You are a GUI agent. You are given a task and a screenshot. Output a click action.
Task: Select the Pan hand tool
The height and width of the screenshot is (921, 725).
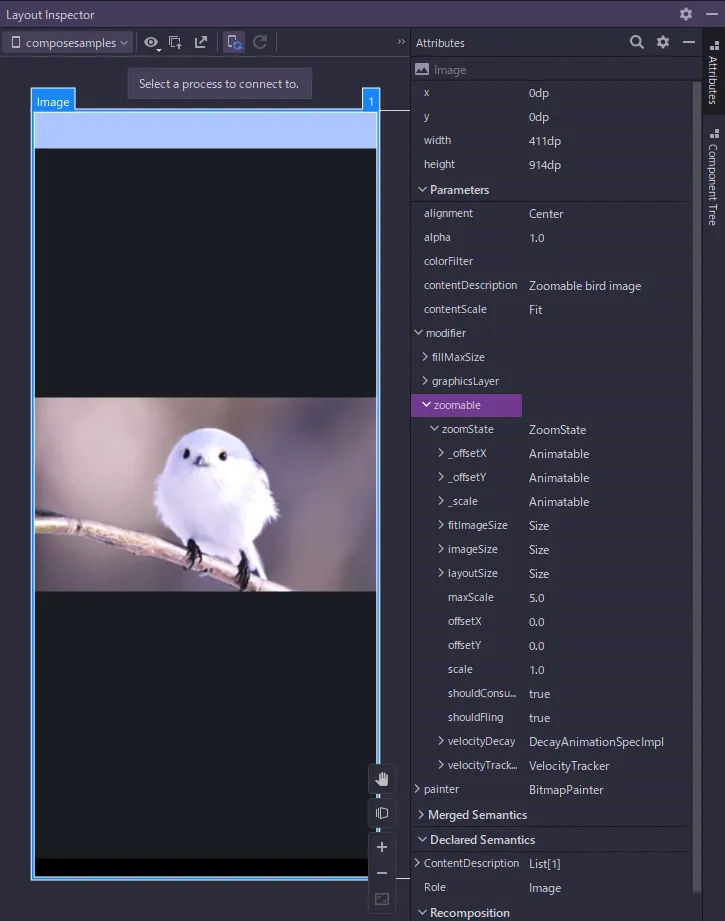point(381,779)
